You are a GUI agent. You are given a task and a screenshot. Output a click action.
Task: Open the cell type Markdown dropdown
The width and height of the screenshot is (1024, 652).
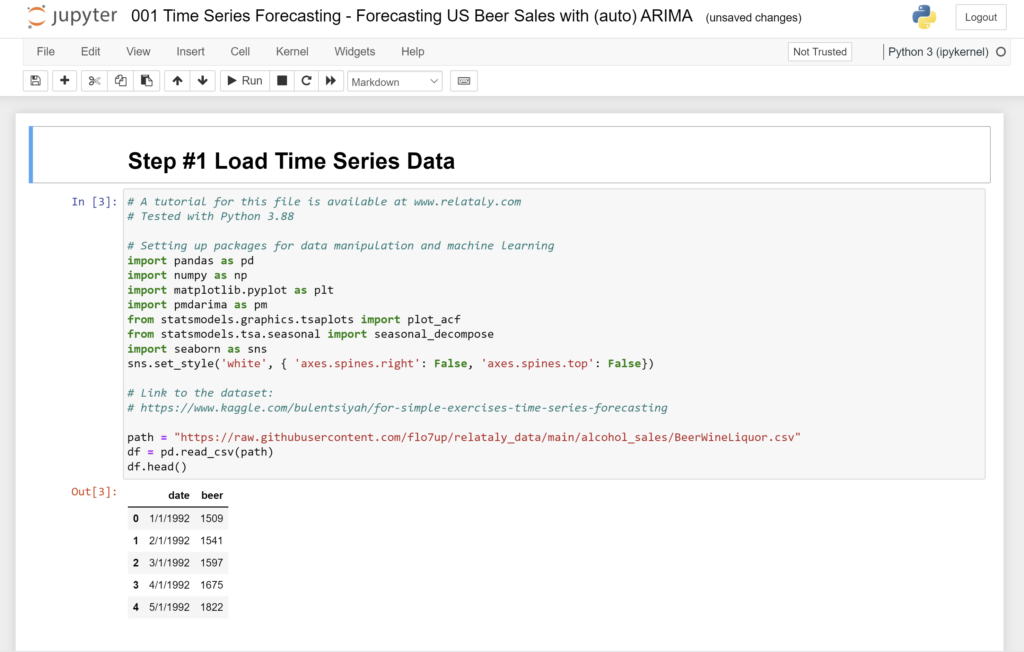click(394, 82)
